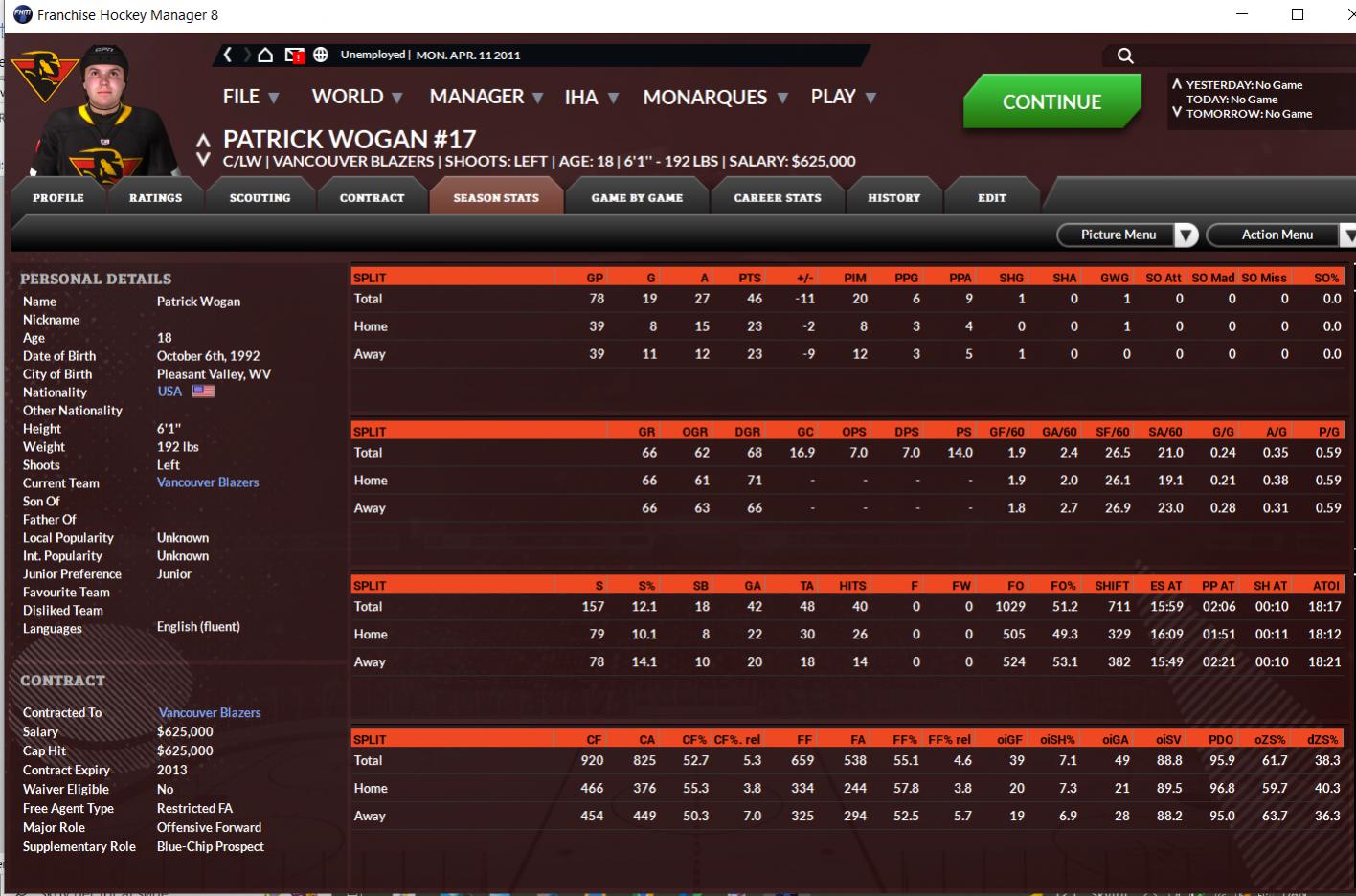Click 'Offensive Forward' major role value
The image size is (1356, 896).
[x=209, y=827]
